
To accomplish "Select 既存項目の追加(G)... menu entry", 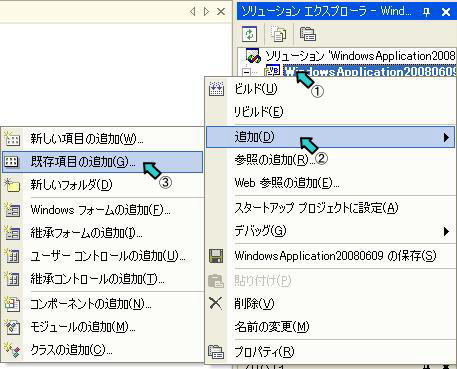I will point(102,162).
